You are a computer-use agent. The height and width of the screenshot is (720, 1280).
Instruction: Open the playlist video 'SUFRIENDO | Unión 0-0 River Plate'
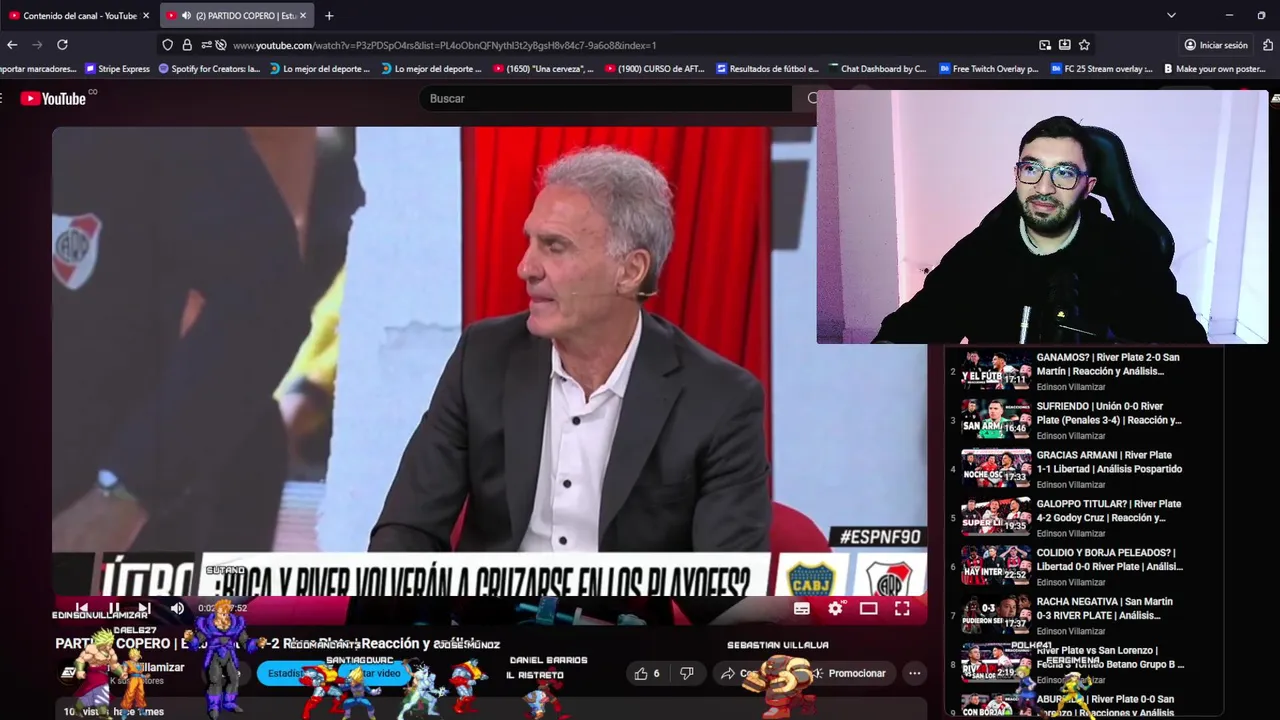pyautogui.click(x=1108, y=413)
